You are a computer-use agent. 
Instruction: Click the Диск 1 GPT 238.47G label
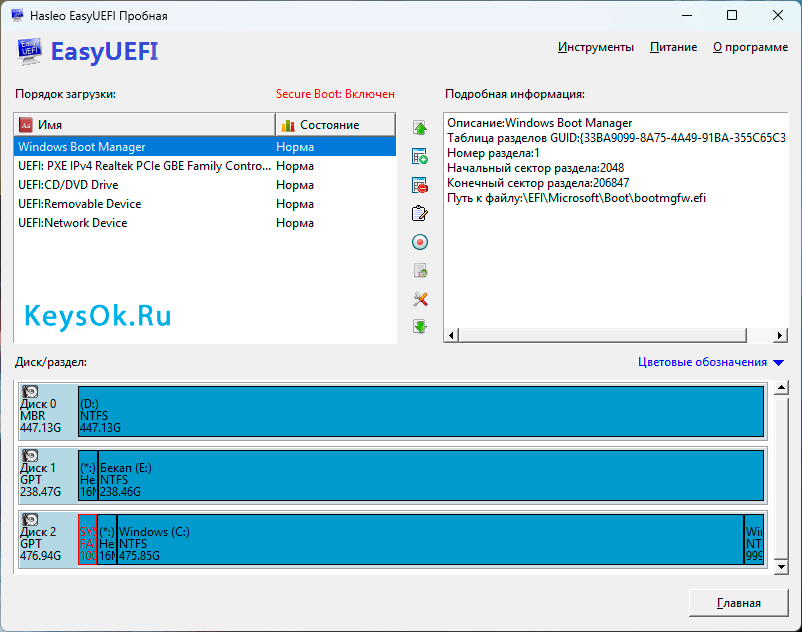tap(40, 480)
